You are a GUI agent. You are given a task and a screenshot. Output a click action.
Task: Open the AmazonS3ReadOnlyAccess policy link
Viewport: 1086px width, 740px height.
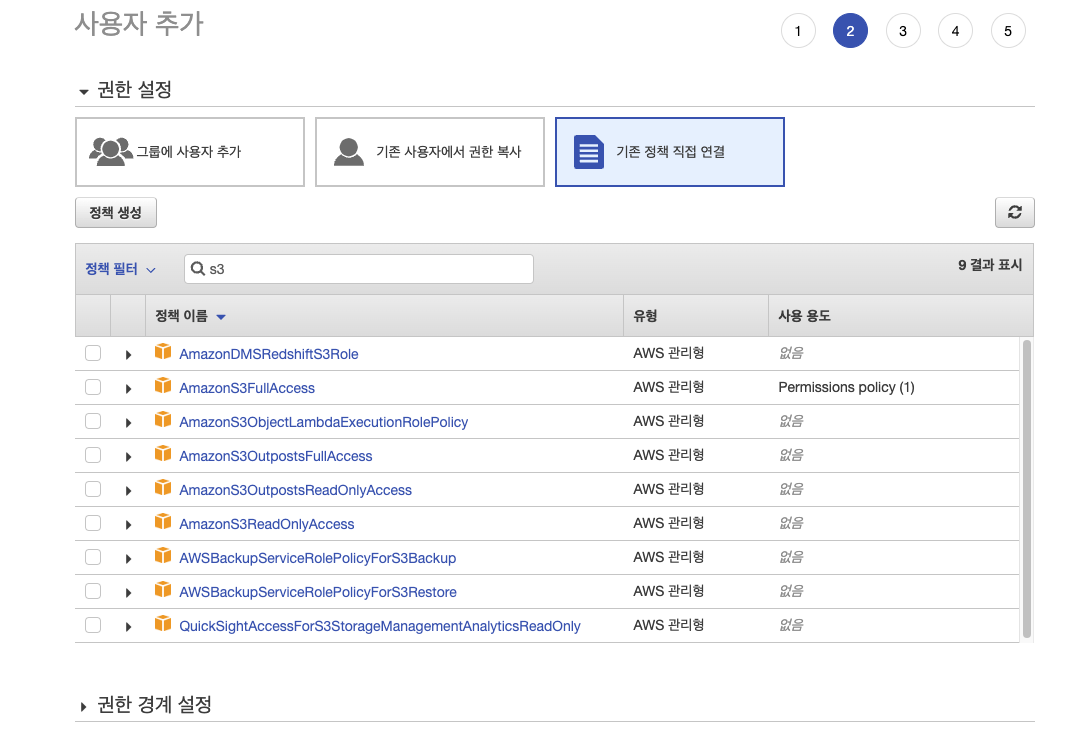click(267, 524)
